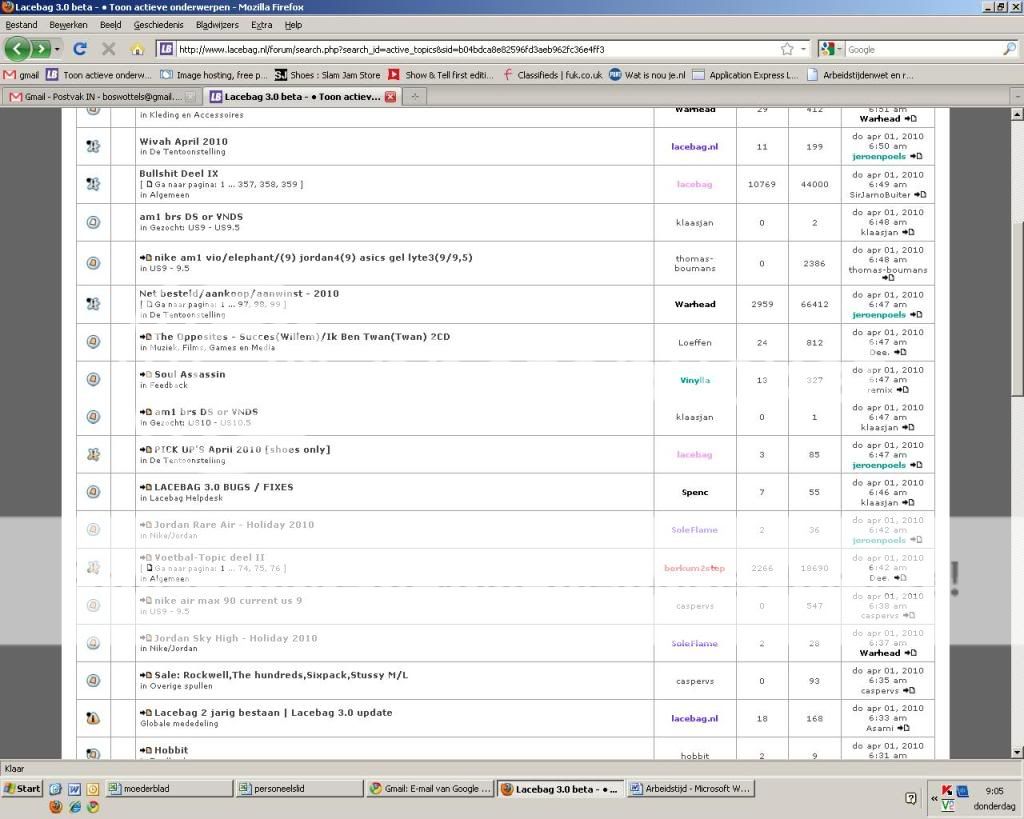Open the Bewerken menu
The height and width of the screenshot is (819, 1024).
point(68,25)
